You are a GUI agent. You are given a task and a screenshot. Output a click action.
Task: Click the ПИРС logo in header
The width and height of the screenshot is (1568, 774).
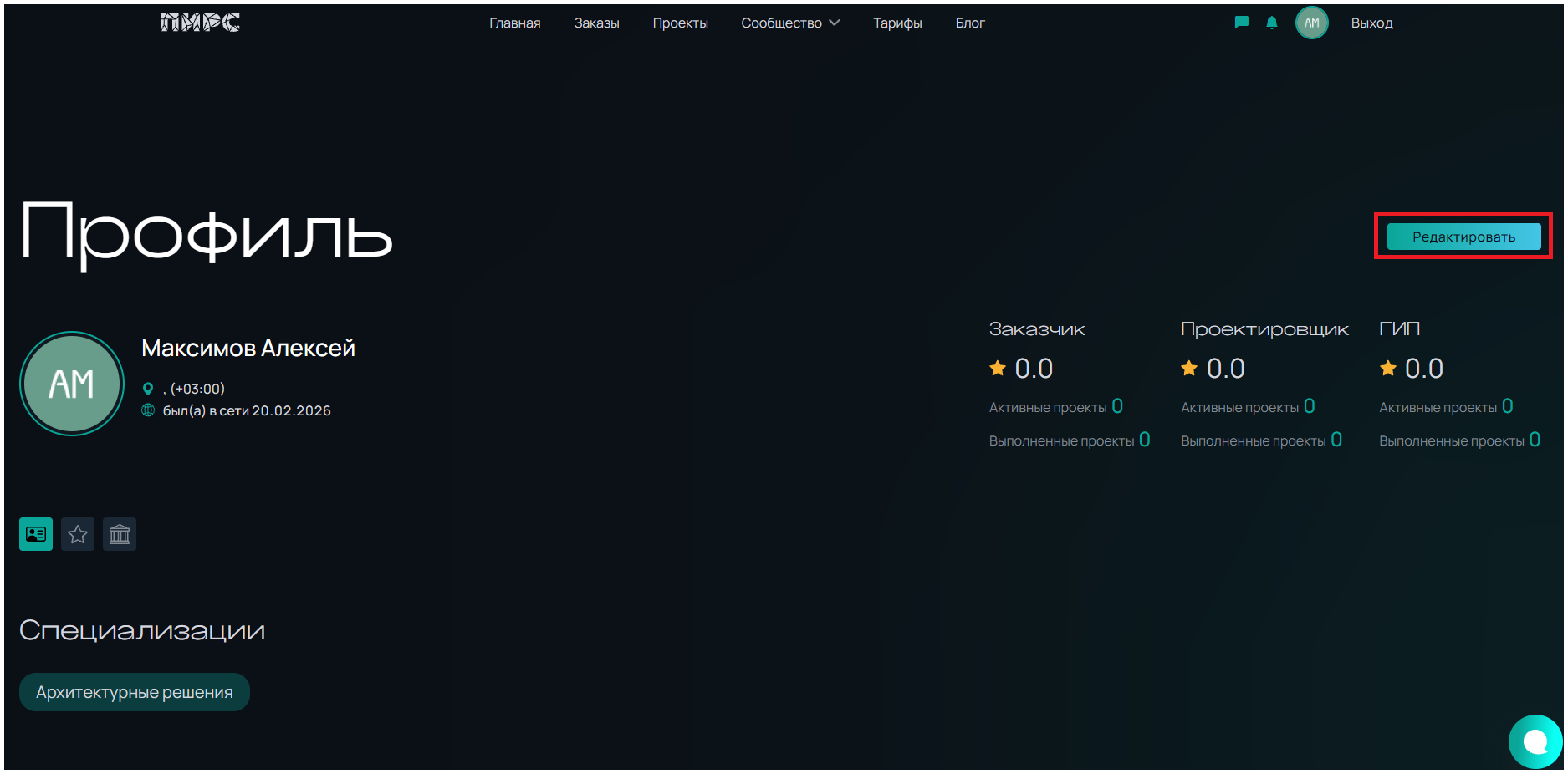pos(200,23)
